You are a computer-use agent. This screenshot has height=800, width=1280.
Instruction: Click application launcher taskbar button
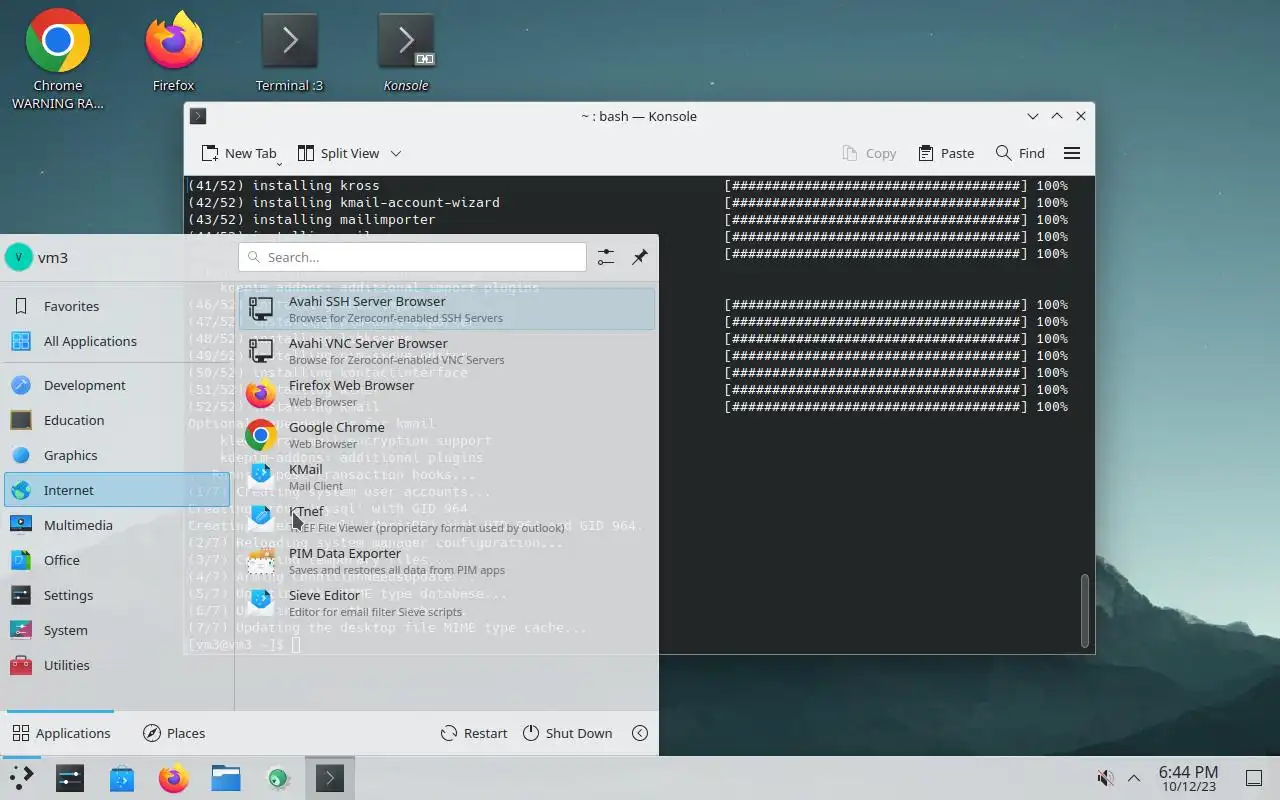click(x=21, y=778)
